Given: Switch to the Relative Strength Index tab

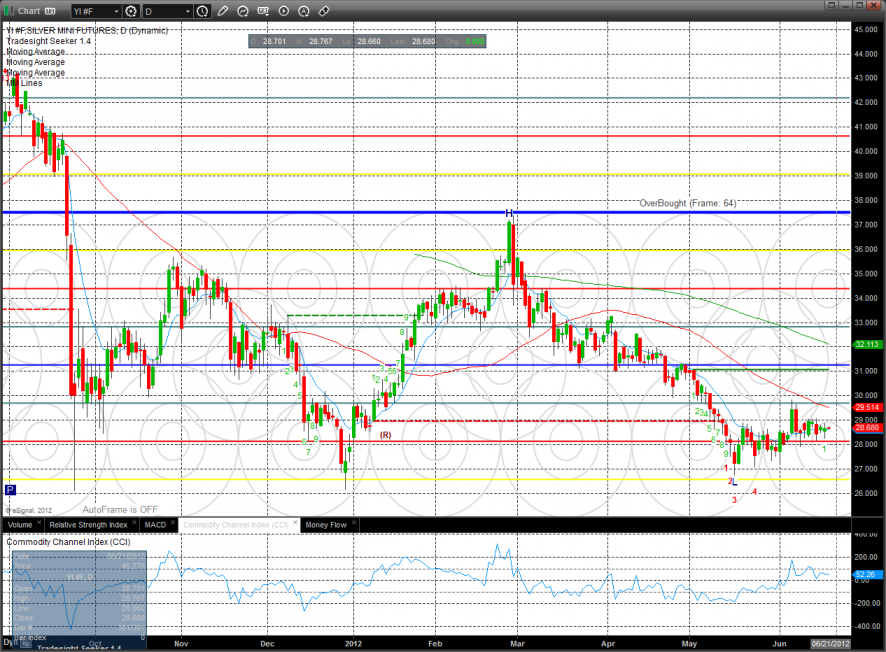Looking at the screenshot, I should (x=88, y=524).
